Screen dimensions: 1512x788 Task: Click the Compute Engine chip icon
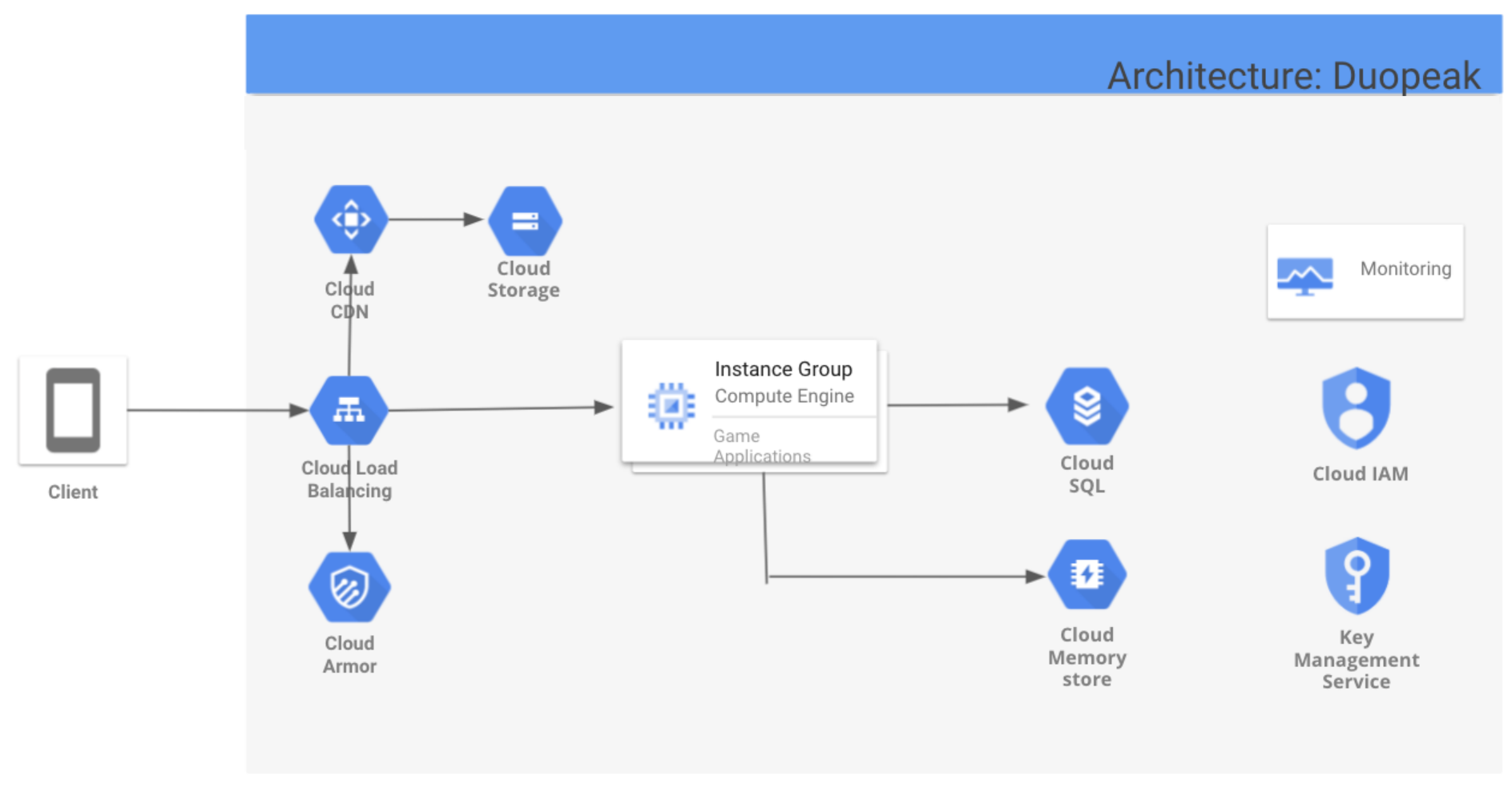(671, 406)
